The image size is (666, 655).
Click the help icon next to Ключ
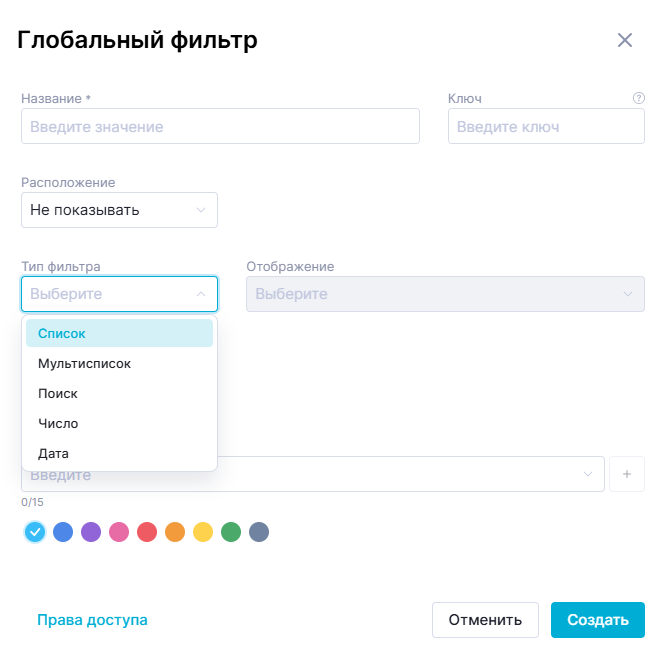point(639,98)
